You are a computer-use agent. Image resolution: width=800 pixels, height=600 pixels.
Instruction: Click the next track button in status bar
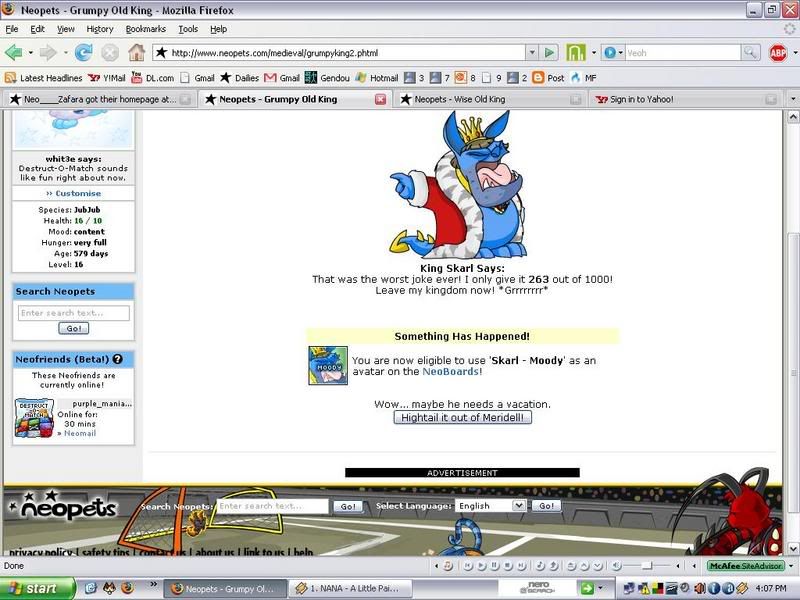click(x=521, y=566)
